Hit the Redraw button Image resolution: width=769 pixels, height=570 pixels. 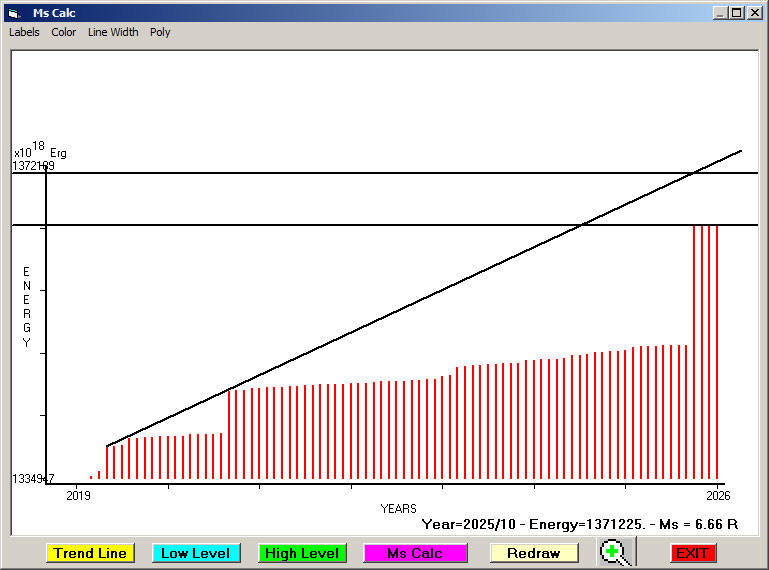click(533, 553)
